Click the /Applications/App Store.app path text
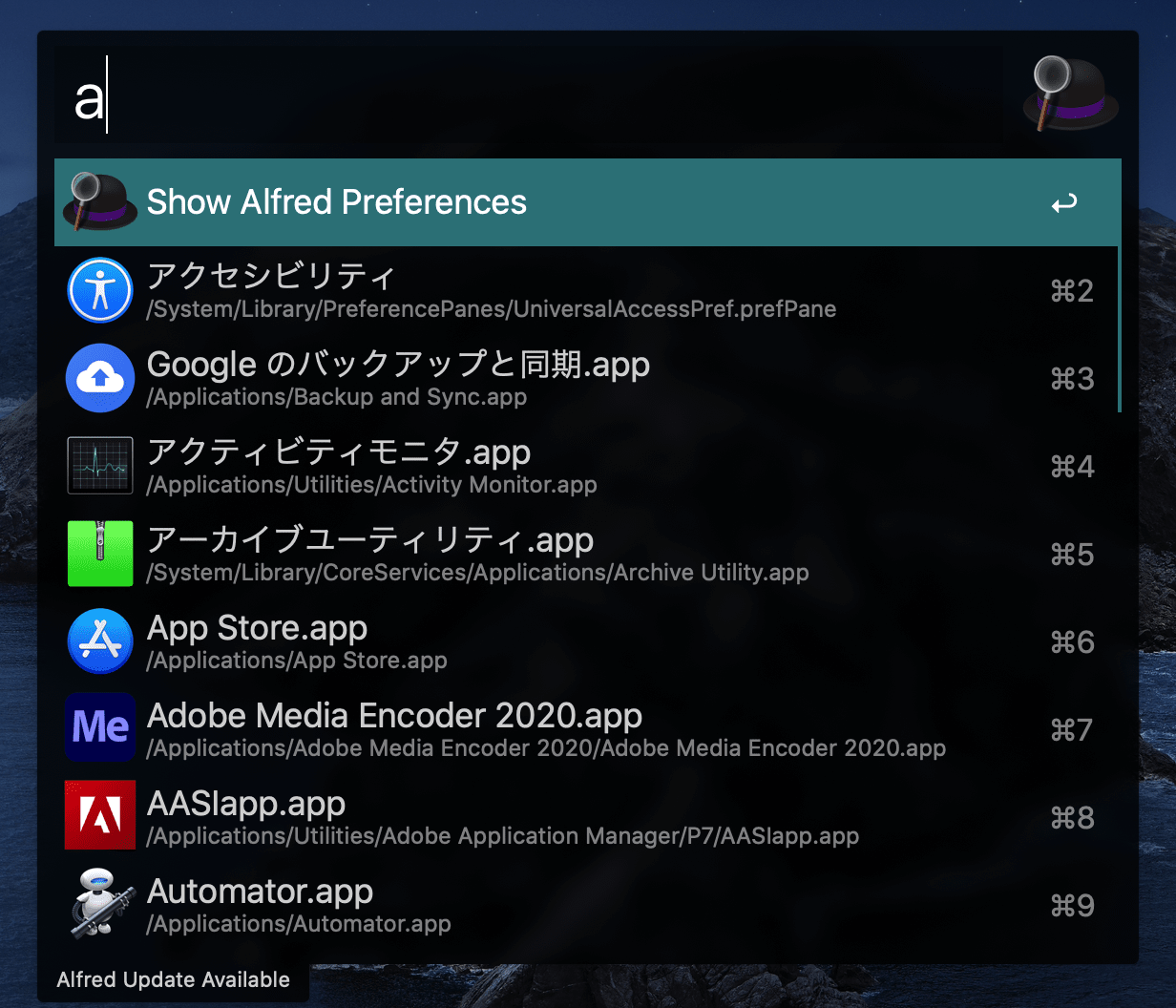Image resolution: width=1176 pixels, height=1008 pixels. click(x=296, y=661)
